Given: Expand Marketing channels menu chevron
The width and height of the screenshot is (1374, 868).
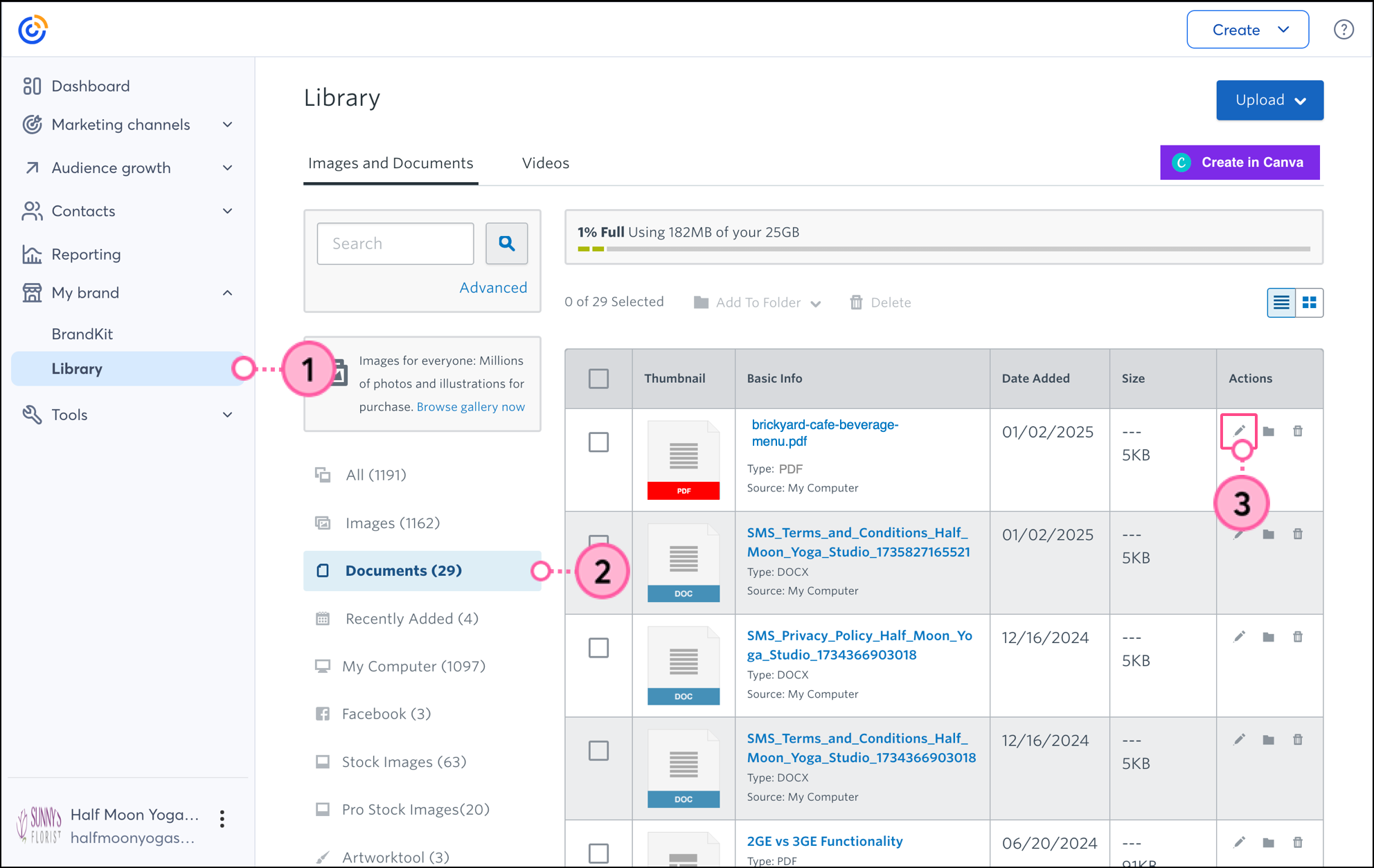Looking at the screenshot, I should (x=227, y=125).
